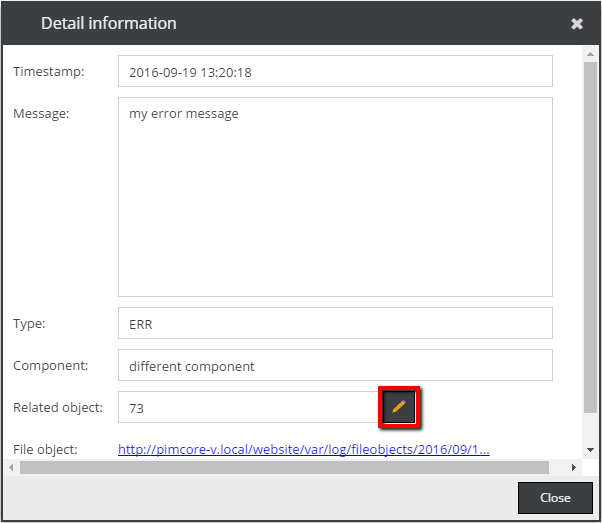Click the Component field

coord(335,365)
